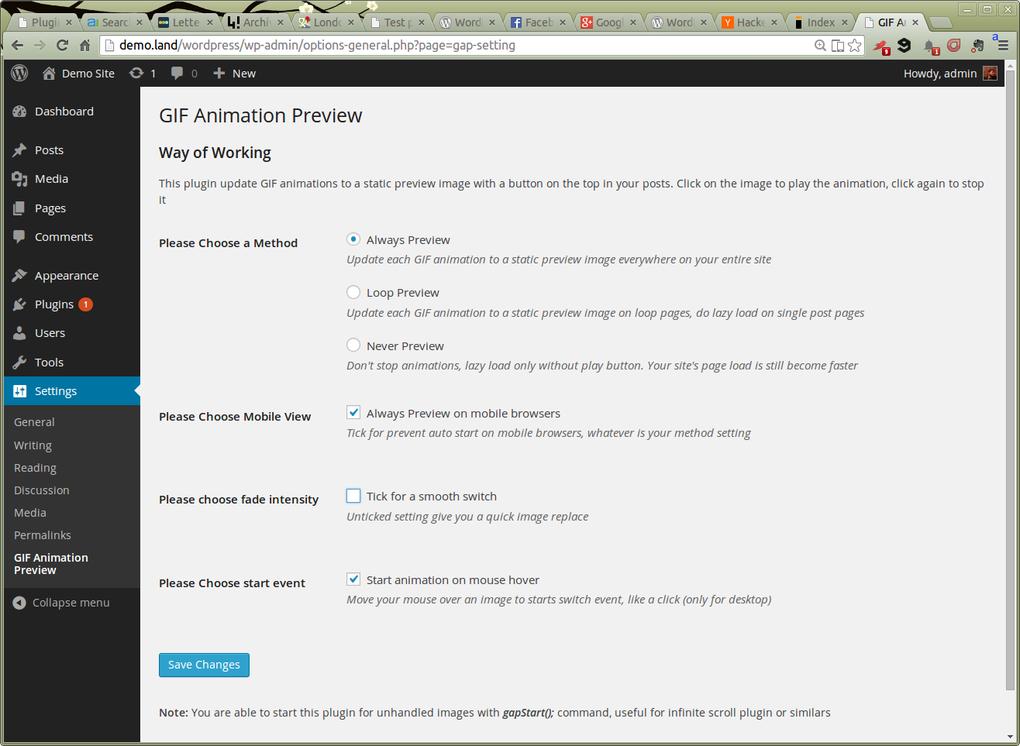Viewport: 1020px width, 746px height.
Task: Reload the current page
Action: point(62,44)
